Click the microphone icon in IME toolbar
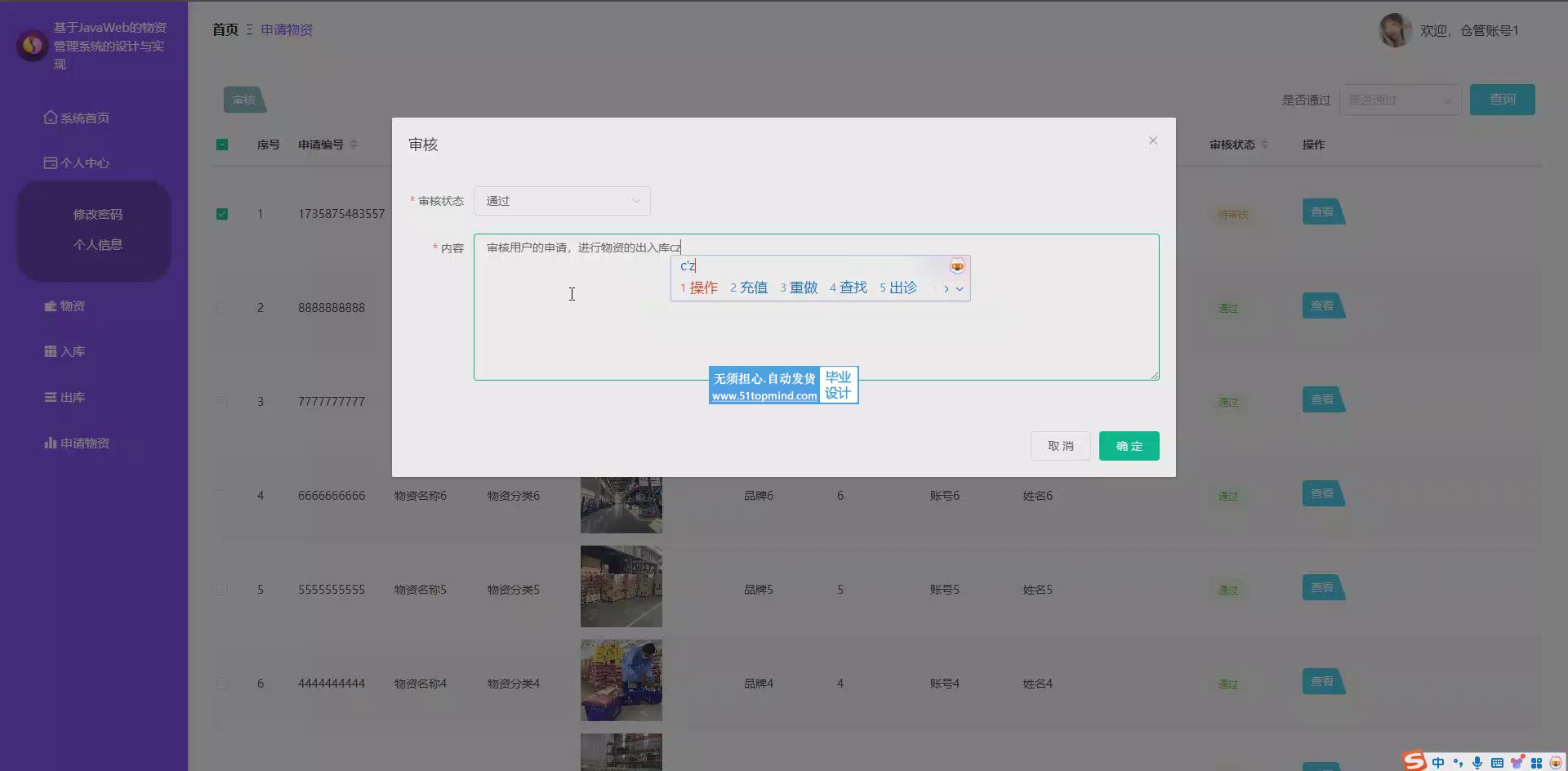This screenshot has height=771, width=1568. pyautogui.click(x=1477, y=762)
